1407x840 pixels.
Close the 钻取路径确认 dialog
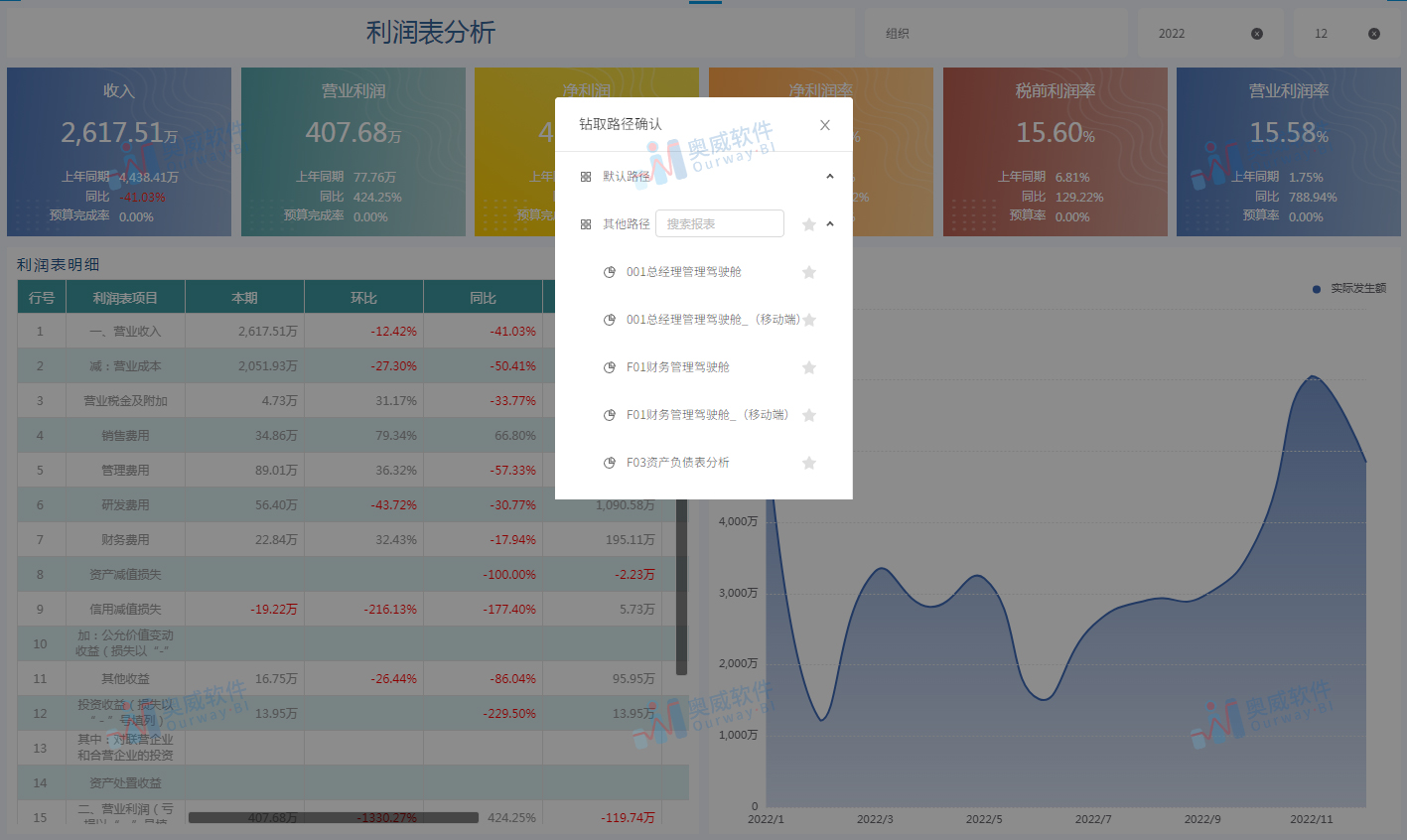click(x=824, y=125)
